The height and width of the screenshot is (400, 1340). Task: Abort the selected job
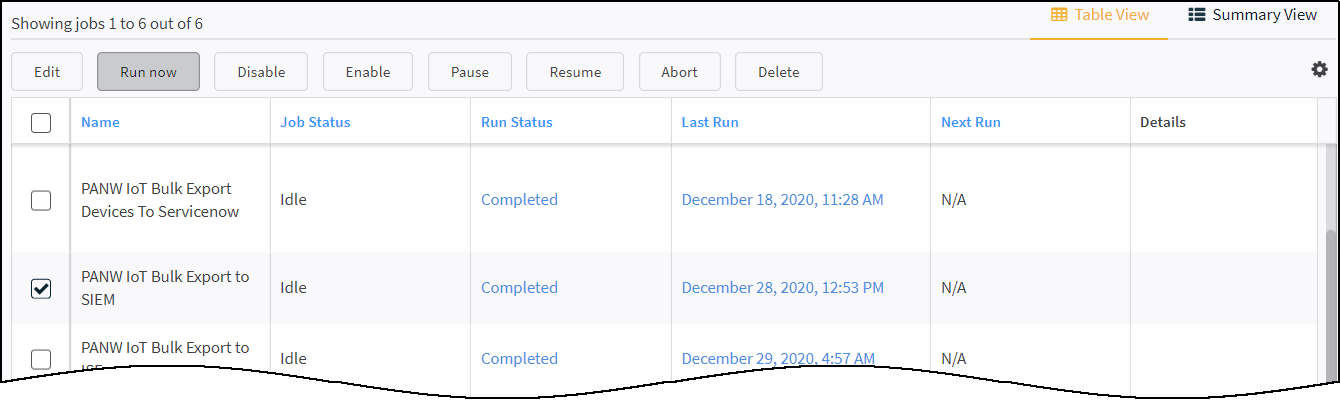coord(680,72)
